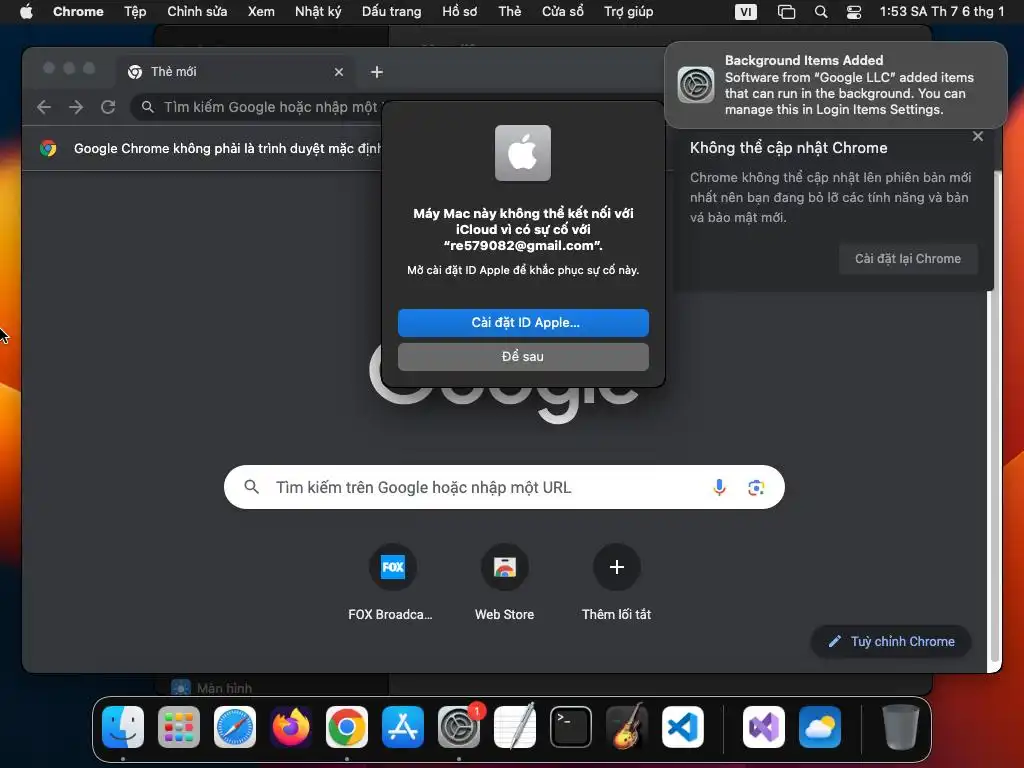The width and height of the screenshot is (1024, 768).
Task: Open the Hồ sơ menu
Action: [460, 11]
